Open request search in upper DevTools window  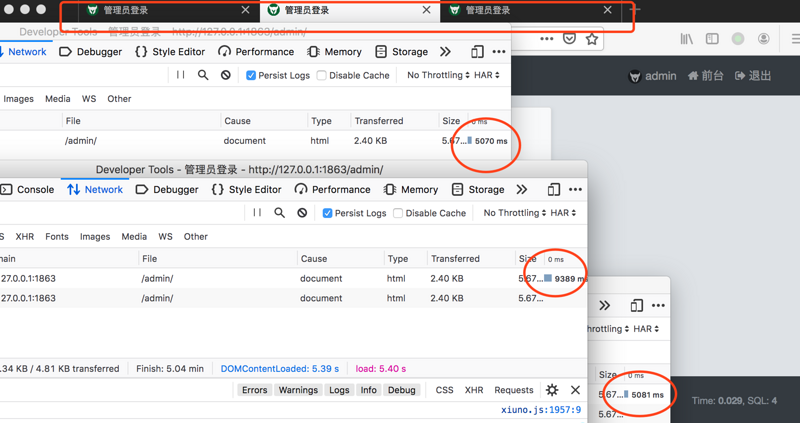point(203,75)
